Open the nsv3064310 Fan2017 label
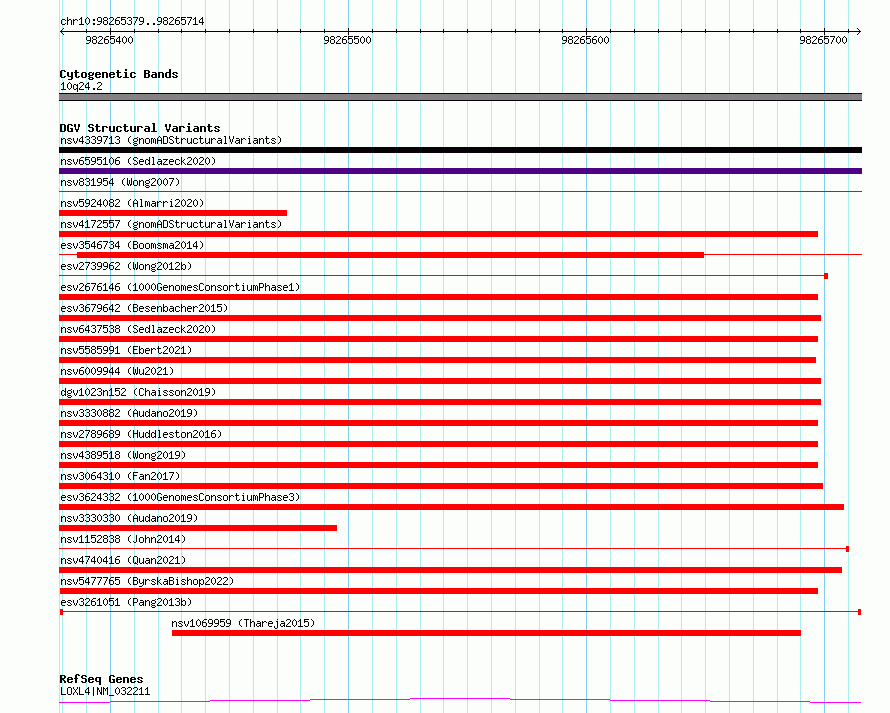The height and width of the screenshot is (713, 890). tap(120, 476)
